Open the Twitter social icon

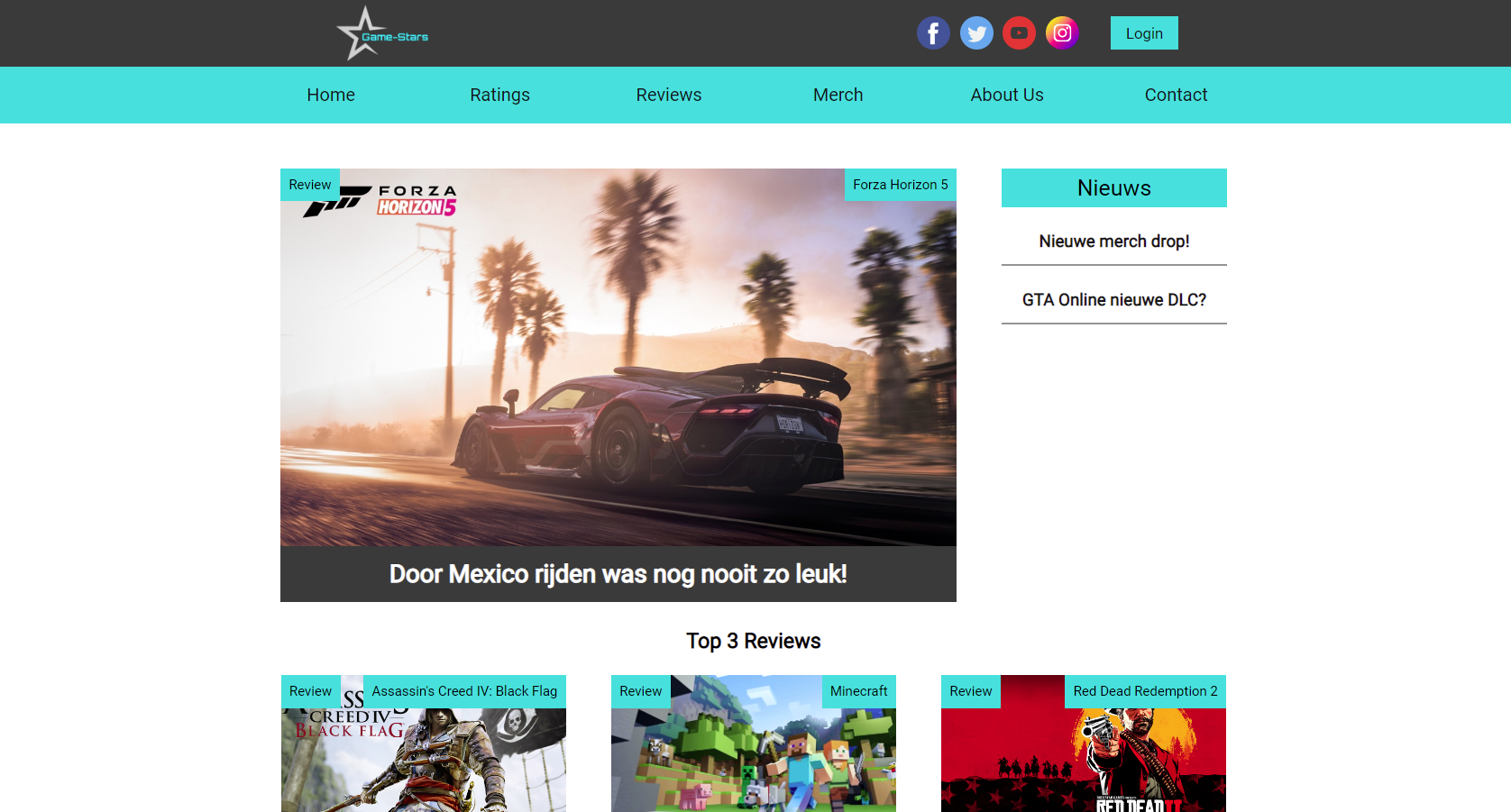(x=976, y=33)
